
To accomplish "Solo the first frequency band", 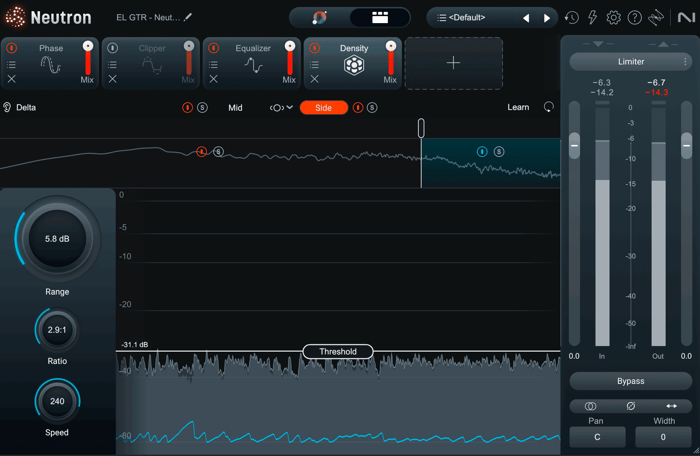I will (x=218, y=152).
